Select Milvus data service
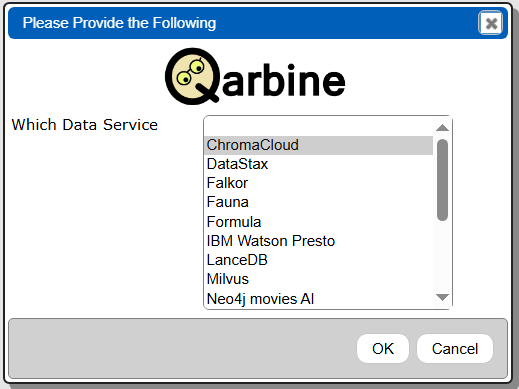The width and height of the screenshot is (519, 389). coord(318,279)
